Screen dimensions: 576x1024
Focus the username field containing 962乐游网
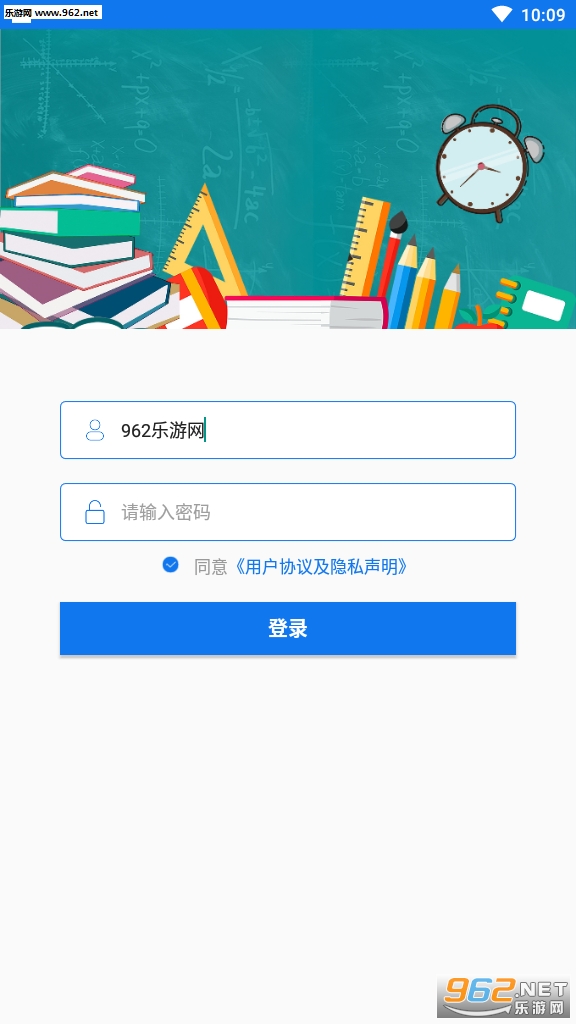[x=288, y=430]
